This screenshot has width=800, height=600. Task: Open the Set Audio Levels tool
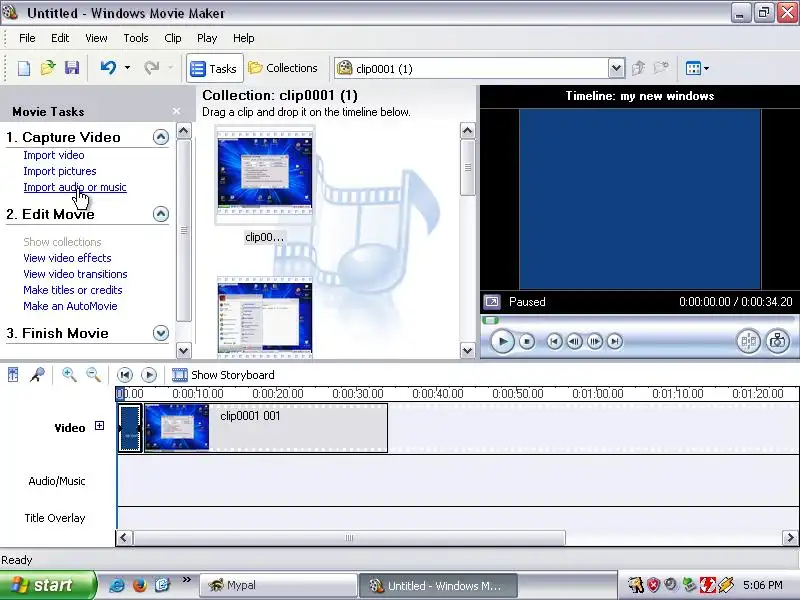(x=13, y=375)
